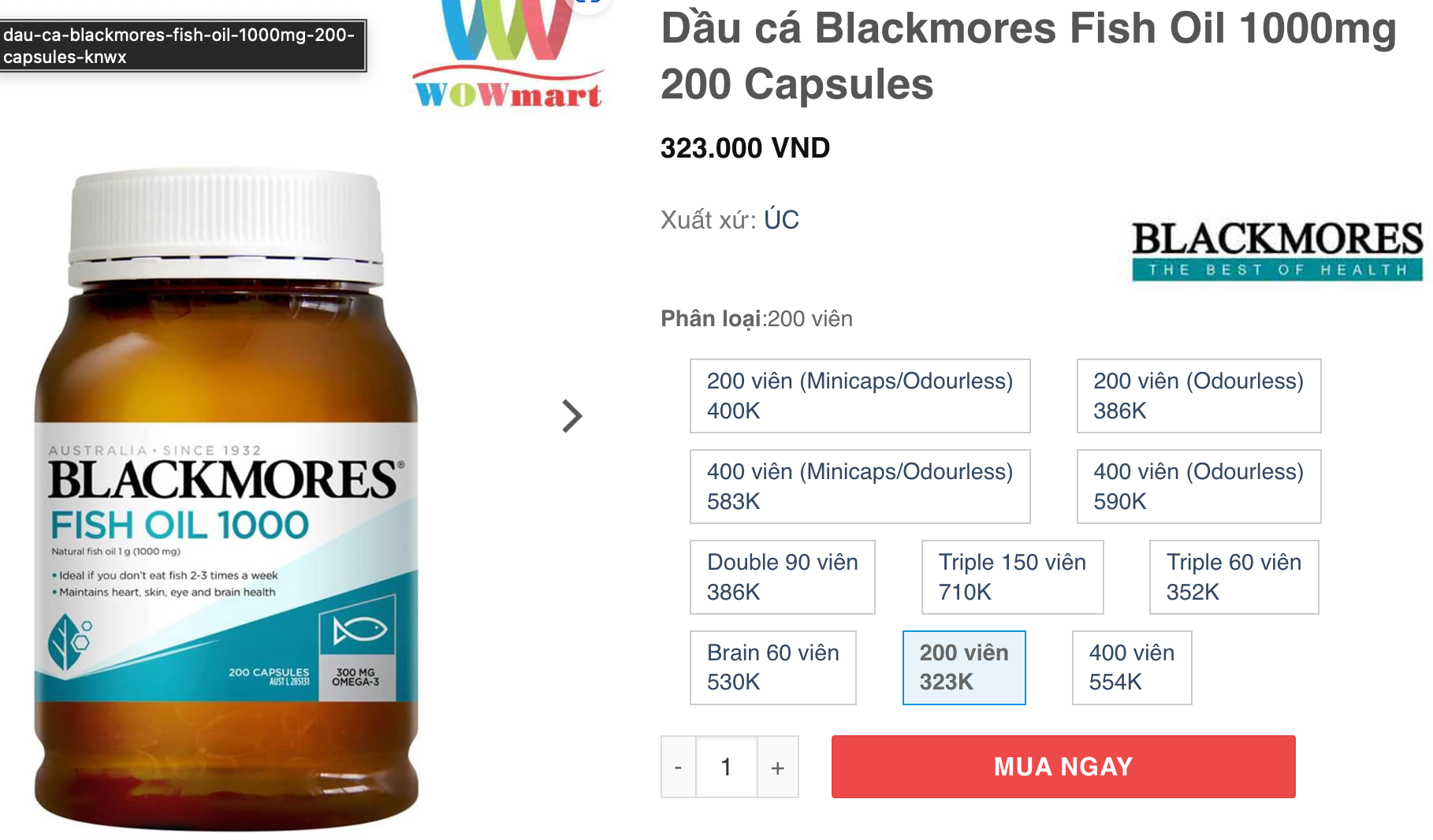
Task: Decrease quantity with minus button
Action: [678, 767]
